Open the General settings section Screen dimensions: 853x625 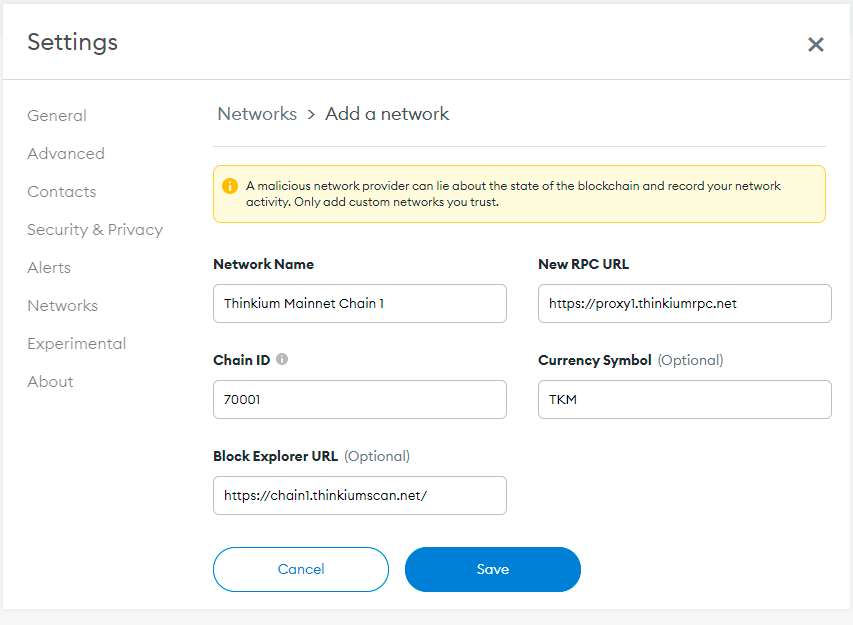pyautogui.click(x=57, y=116)
